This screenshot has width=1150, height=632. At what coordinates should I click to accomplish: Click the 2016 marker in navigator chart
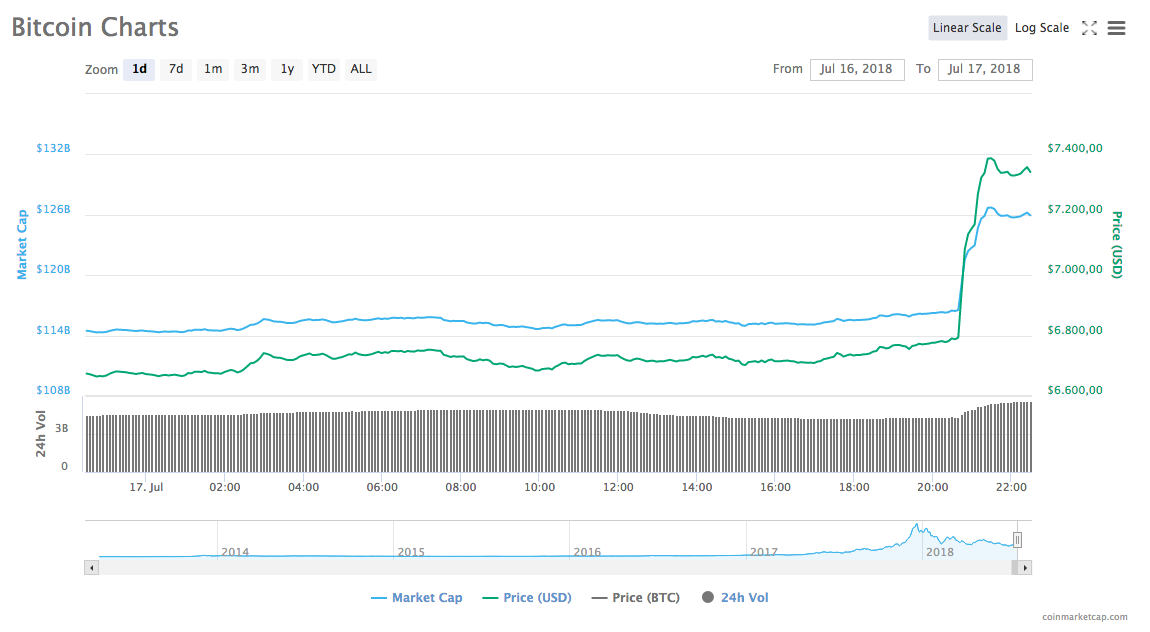(587, 552)
